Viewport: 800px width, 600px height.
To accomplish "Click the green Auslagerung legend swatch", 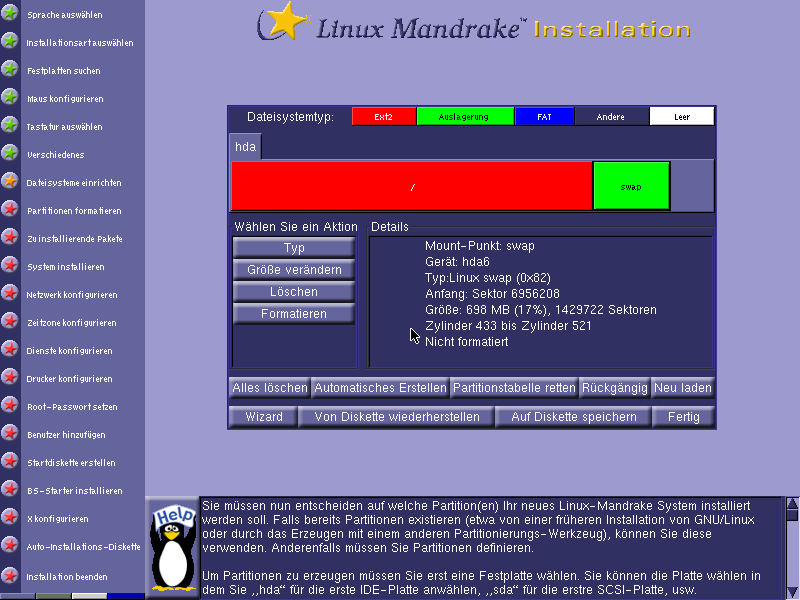I will (x=465, y=117).
